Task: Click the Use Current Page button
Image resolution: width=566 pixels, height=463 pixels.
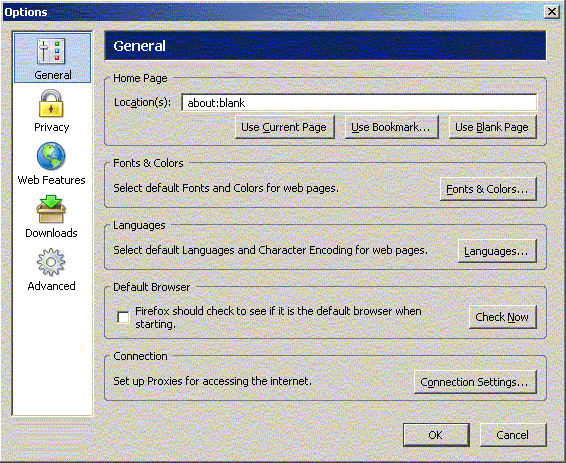Action: 284,127
